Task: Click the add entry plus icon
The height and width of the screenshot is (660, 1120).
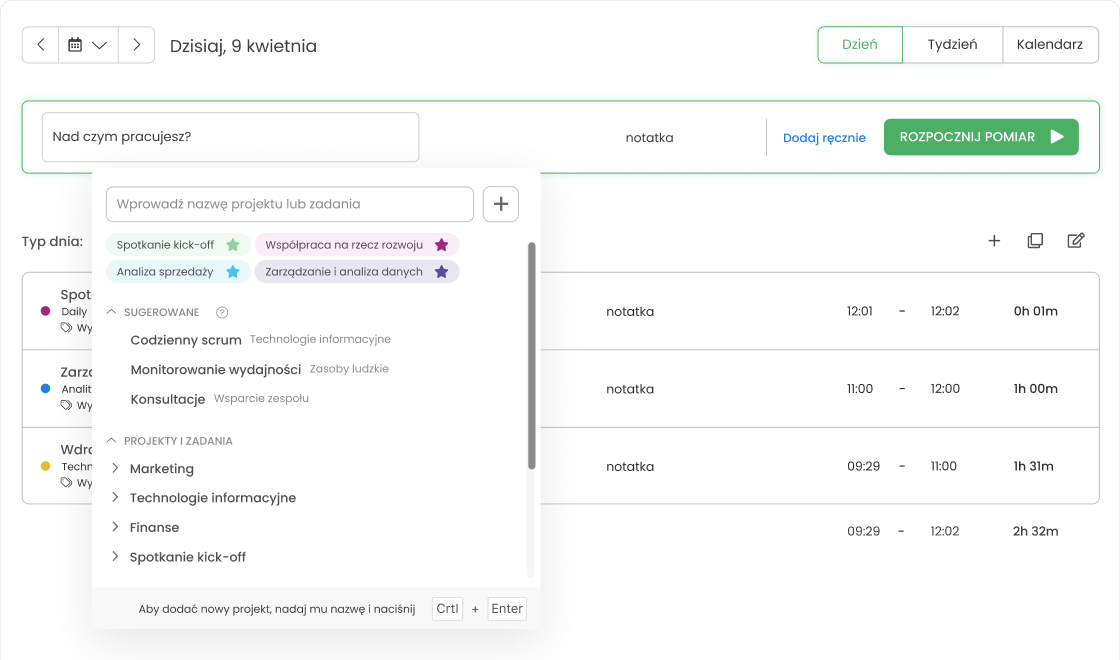Action: tap(994, 241)
